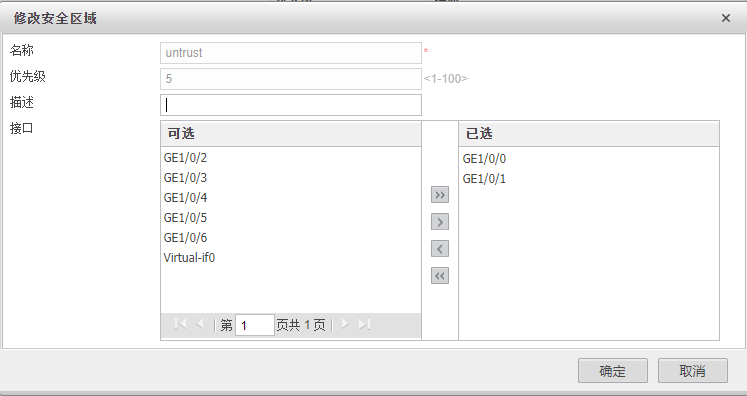The image size is (747, 396).
Task: Remove all interfaces with double left arrow
Action: (x=440, y=275)
